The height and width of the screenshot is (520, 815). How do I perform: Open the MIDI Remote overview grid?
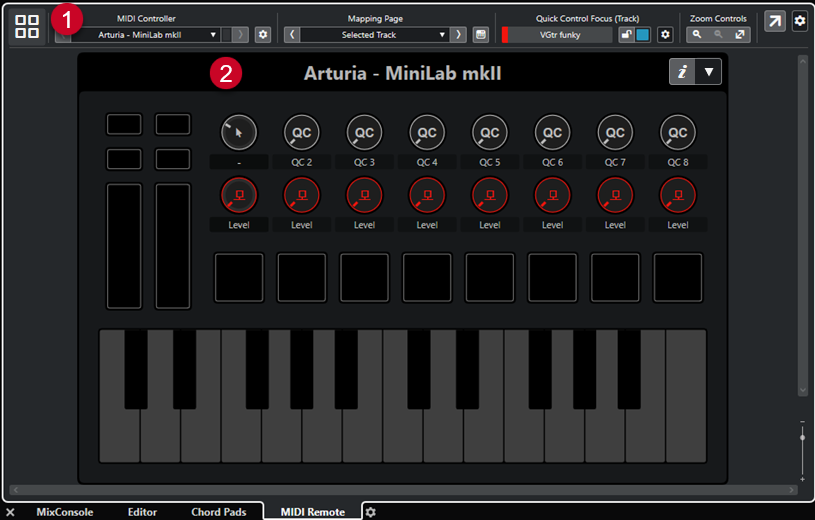point(28,27)
